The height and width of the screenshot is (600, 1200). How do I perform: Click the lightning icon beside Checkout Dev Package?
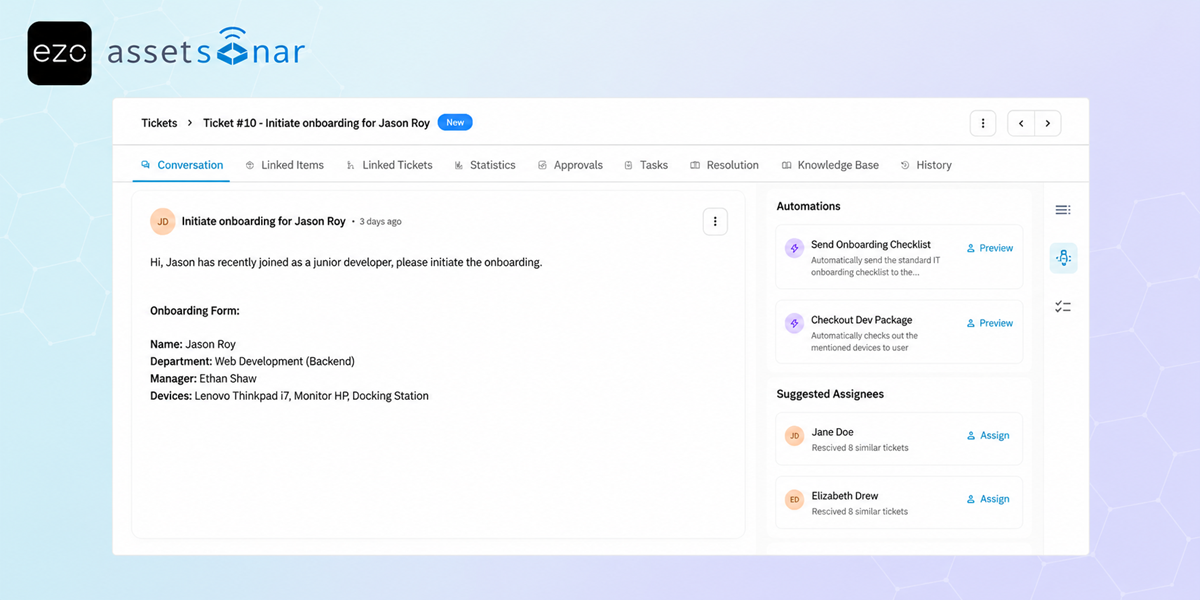point(794,324)
